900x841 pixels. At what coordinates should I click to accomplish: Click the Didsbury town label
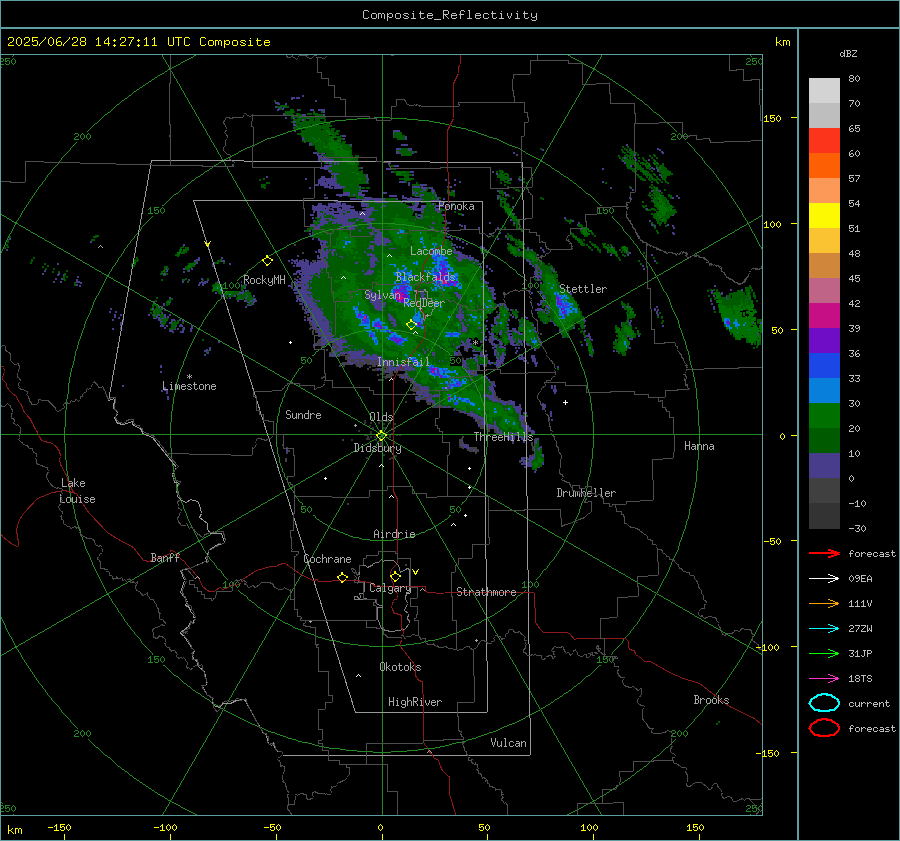click(377, 448)
